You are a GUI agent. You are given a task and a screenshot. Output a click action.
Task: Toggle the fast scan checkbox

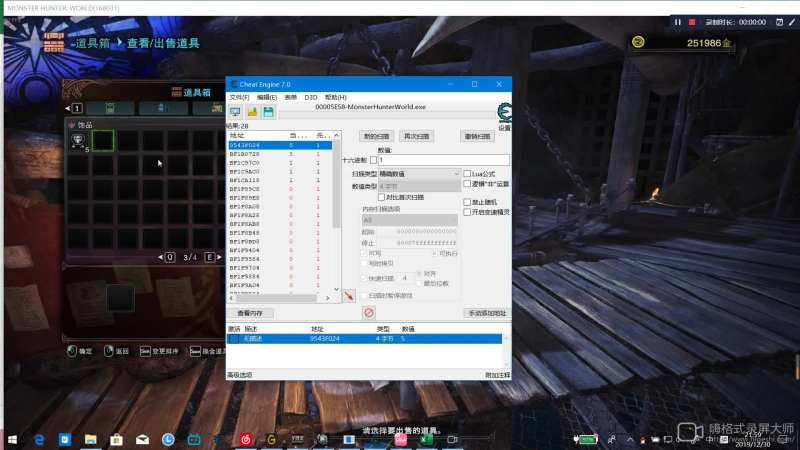(x=364, y=278)
